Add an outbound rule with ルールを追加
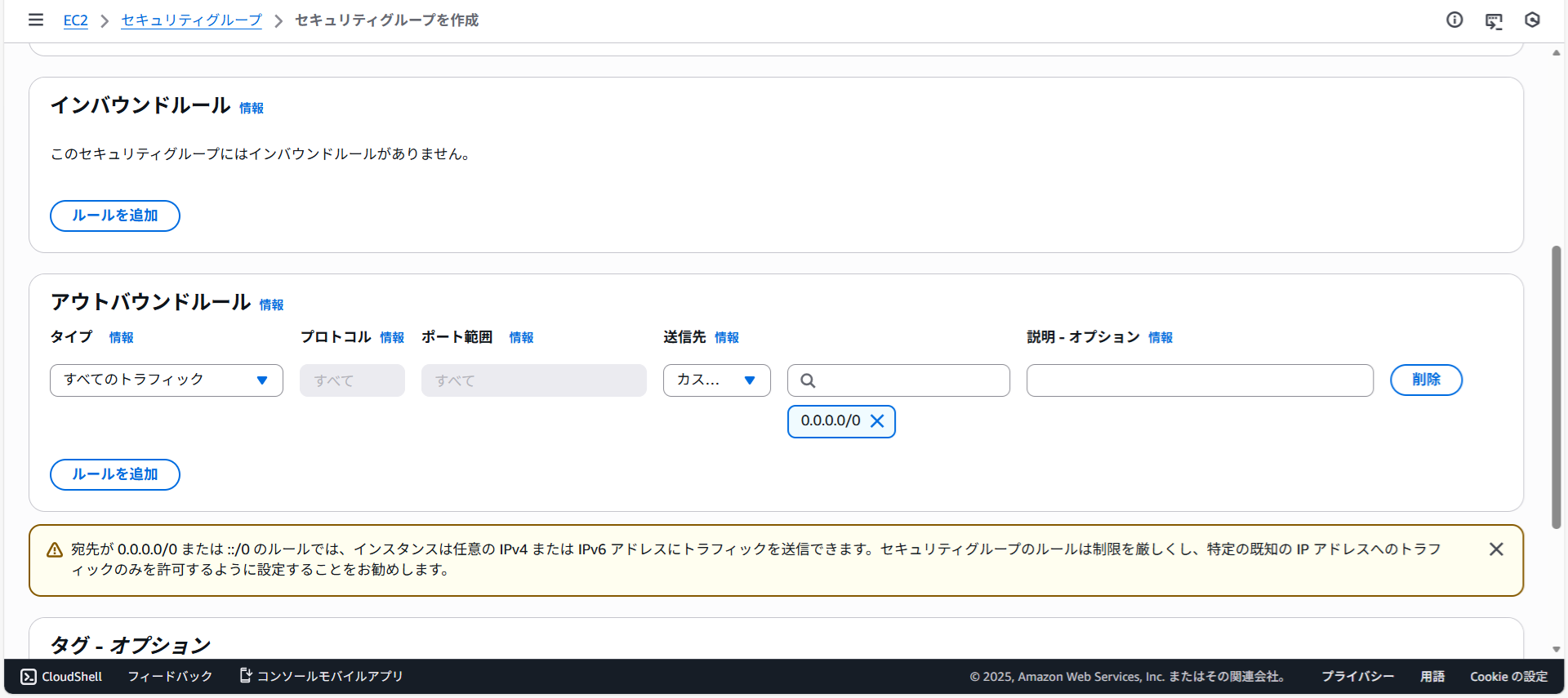 point(115,474)
